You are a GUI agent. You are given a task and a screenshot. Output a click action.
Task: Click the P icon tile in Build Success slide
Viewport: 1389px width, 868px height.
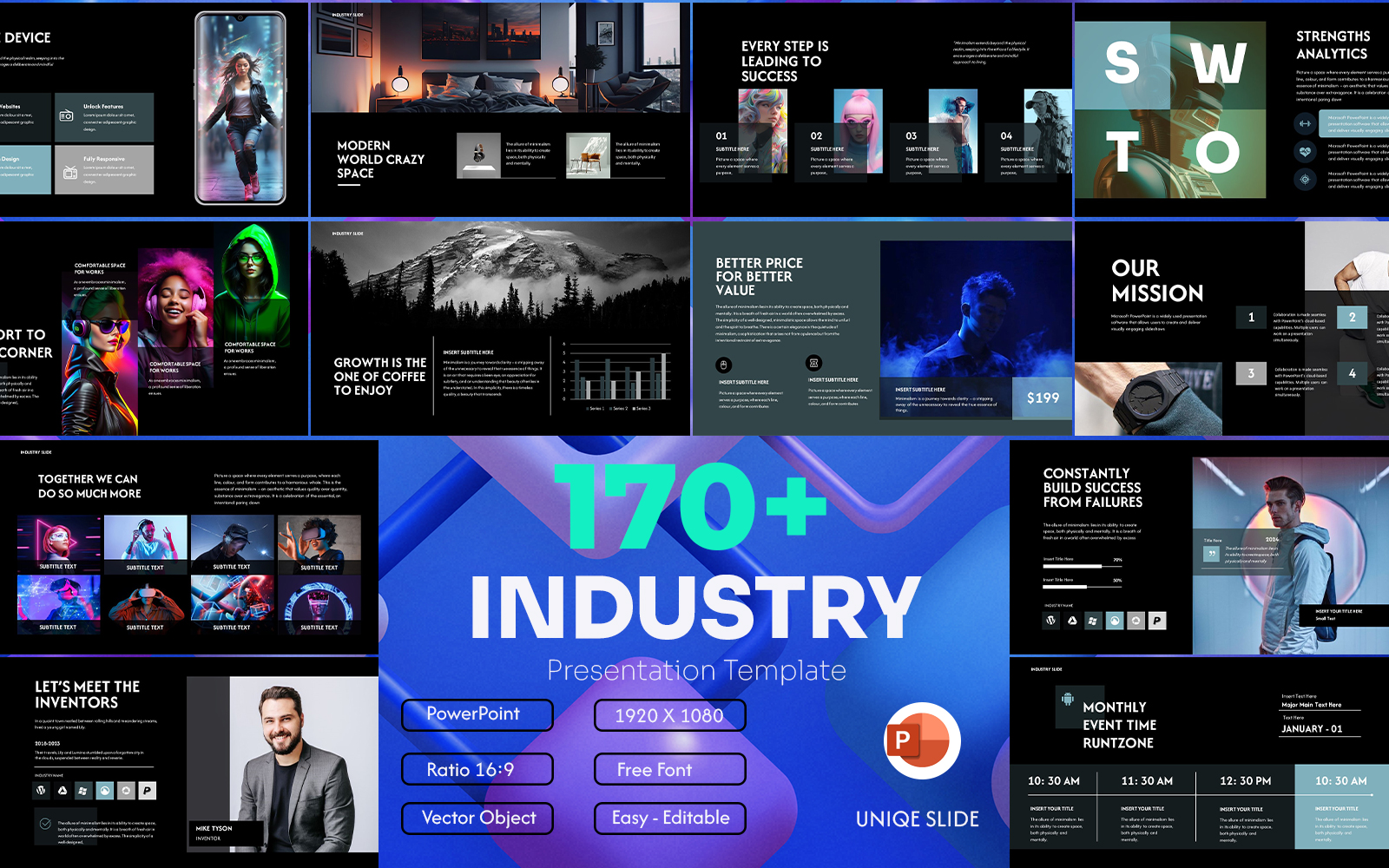(1157, 621)
